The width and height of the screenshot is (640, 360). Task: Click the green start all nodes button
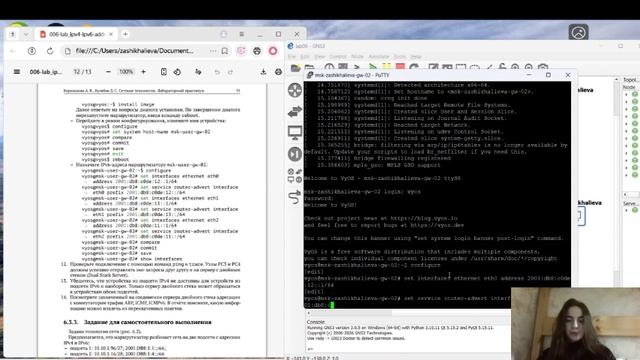[x=373, y=67]
